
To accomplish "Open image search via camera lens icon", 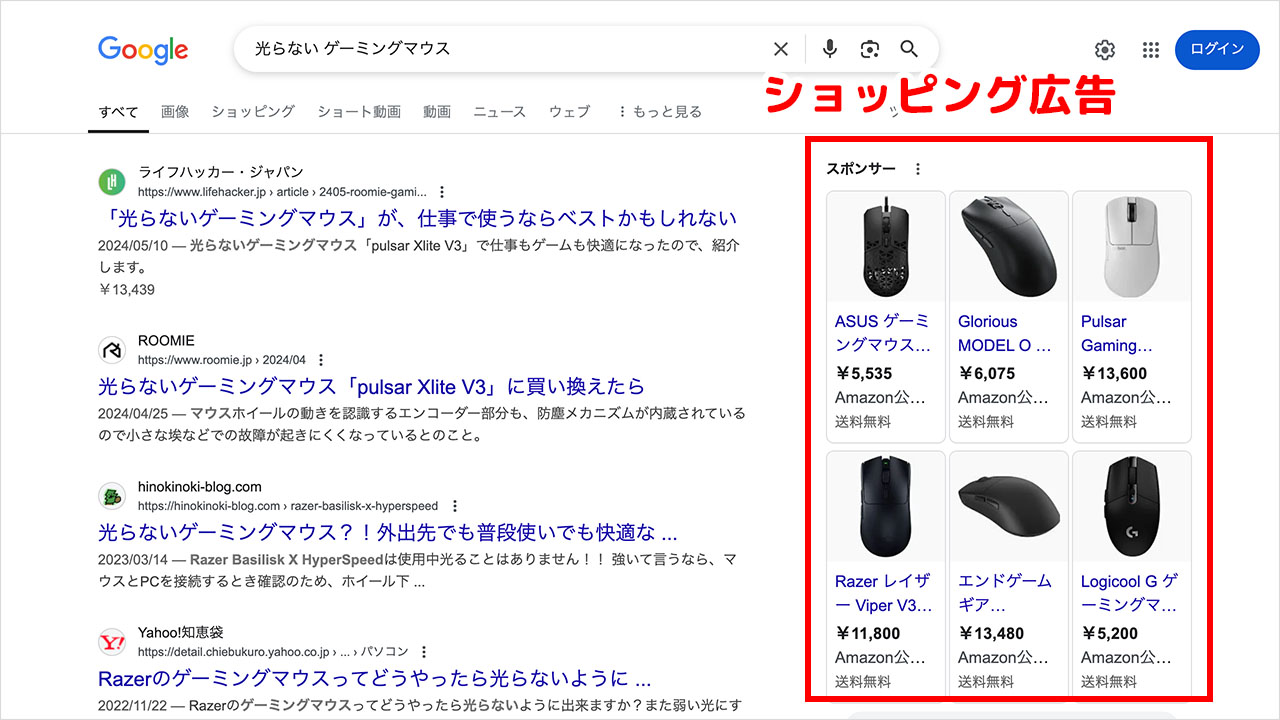I will coord(869,49).
